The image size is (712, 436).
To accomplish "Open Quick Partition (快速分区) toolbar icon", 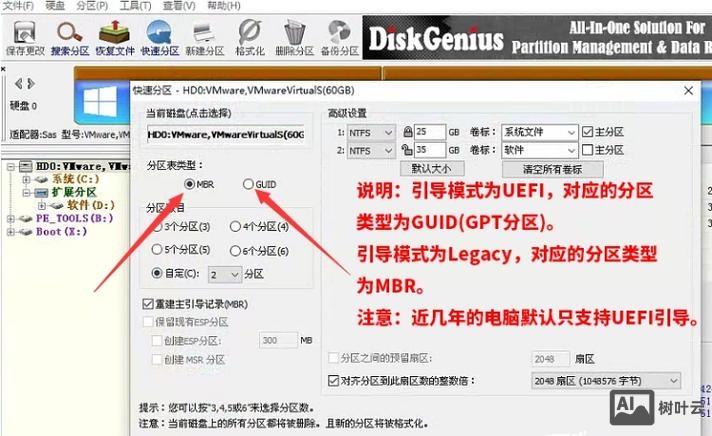I will click(159, 38).
